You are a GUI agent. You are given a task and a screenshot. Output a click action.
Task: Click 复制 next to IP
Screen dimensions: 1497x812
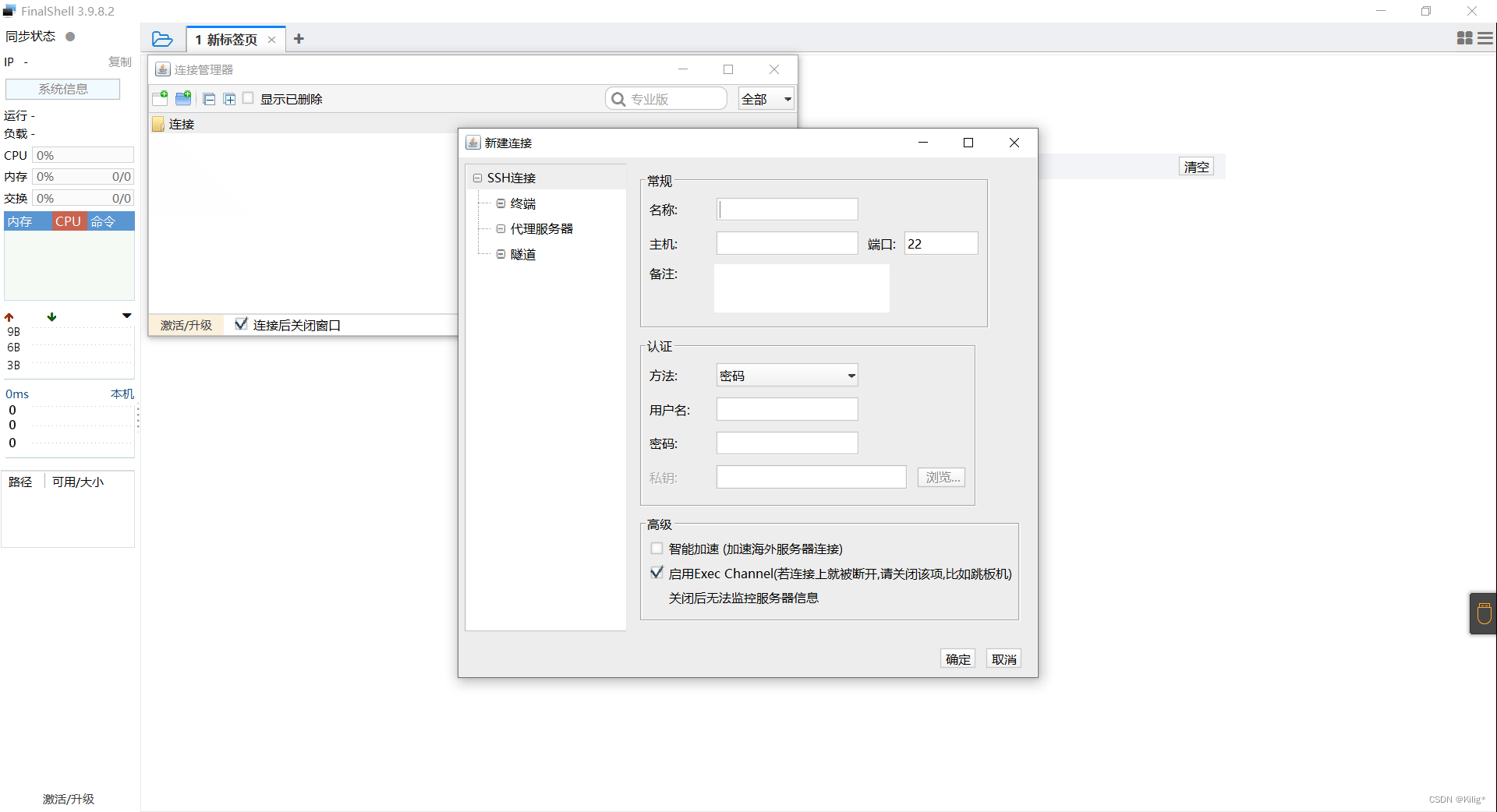[119, 62]
